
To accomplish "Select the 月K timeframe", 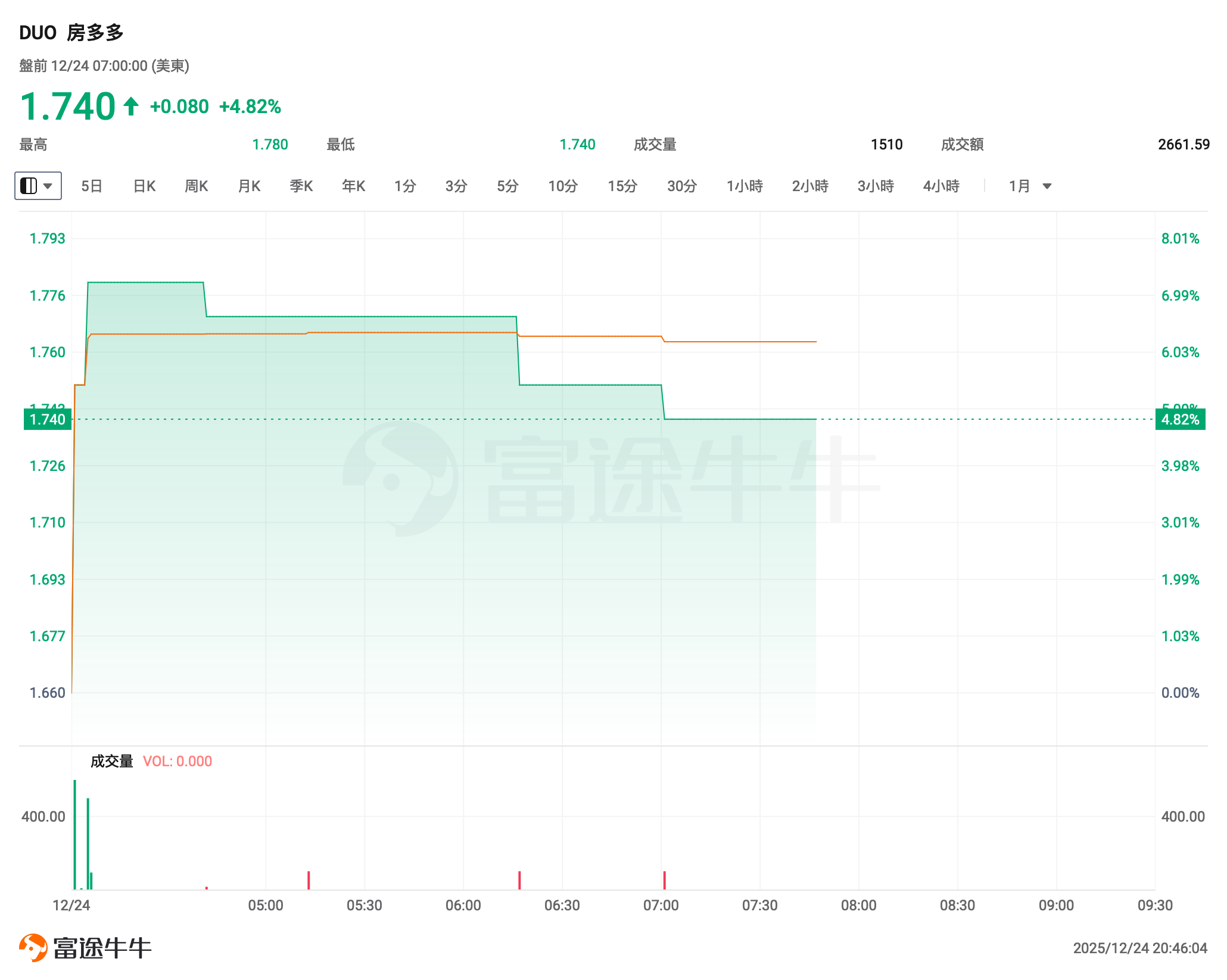I will click(x=249, y=186).
